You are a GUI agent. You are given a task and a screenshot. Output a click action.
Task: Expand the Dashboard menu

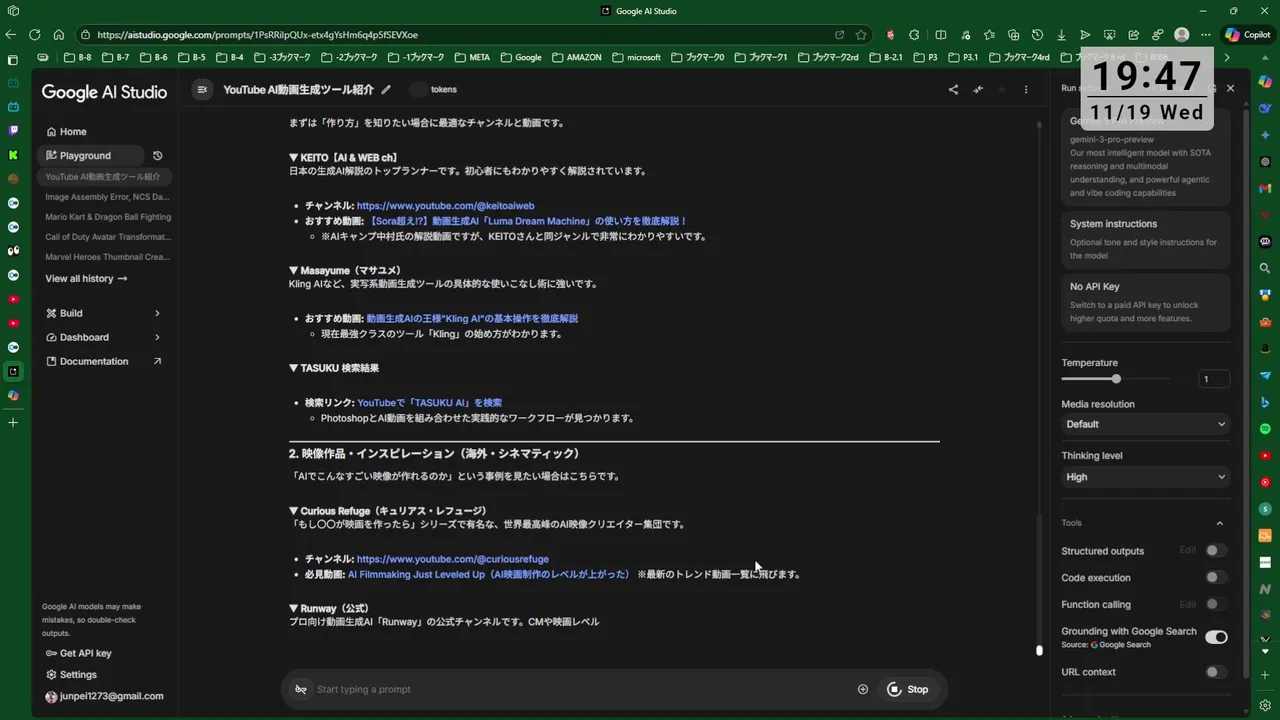point(103,337)
